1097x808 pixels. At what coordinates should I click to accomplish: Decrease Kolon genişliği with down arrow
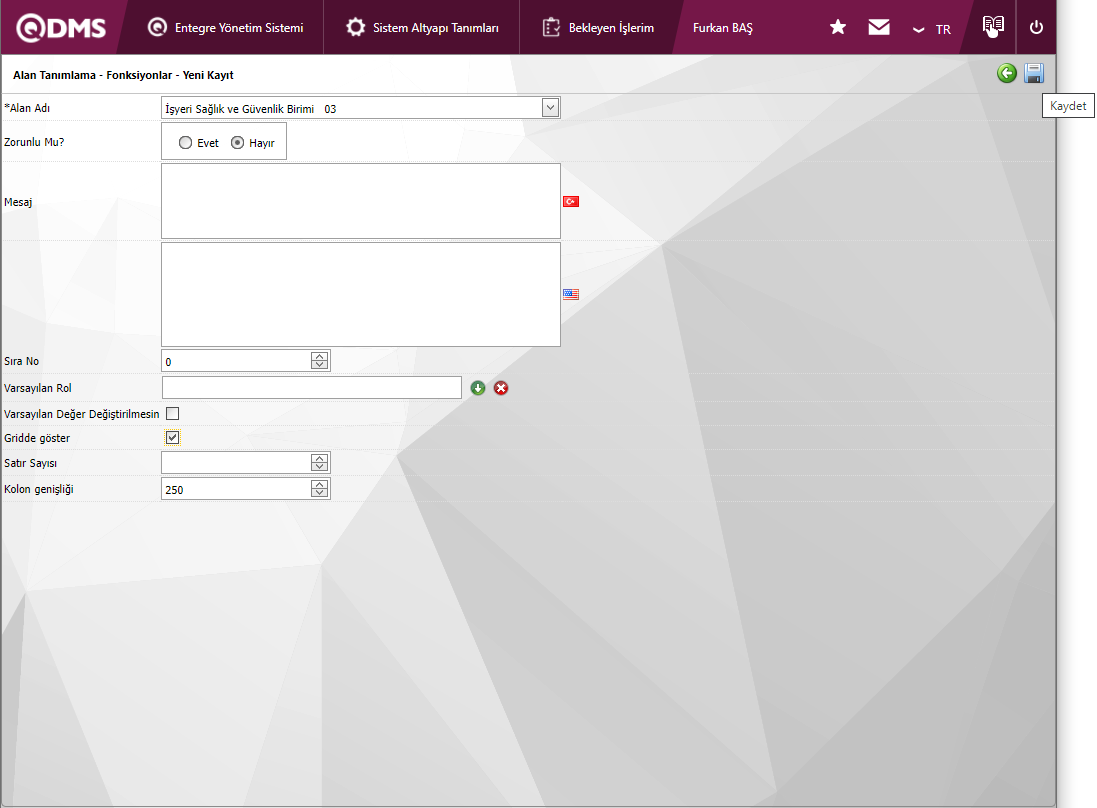(320, 494)
